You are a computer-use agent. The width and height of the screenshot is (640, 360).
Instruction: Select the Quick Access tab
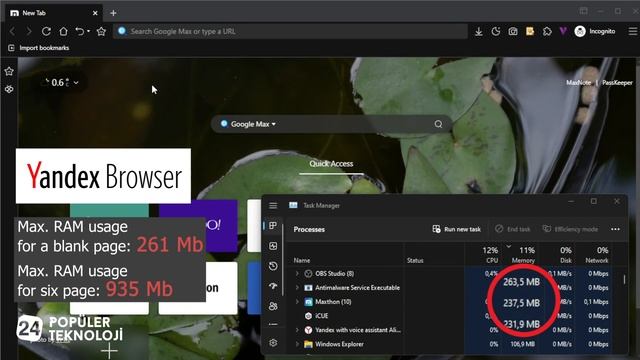point(331,164)
